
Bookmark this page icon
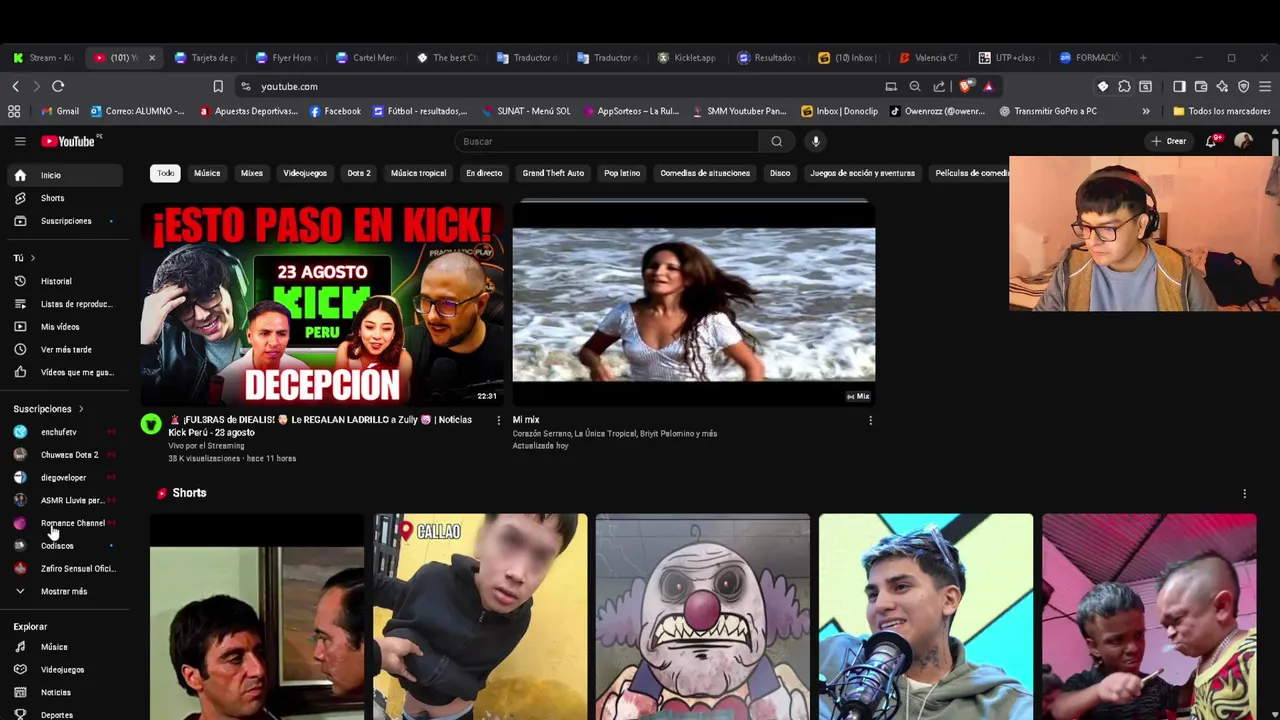(x=218, y=86)
